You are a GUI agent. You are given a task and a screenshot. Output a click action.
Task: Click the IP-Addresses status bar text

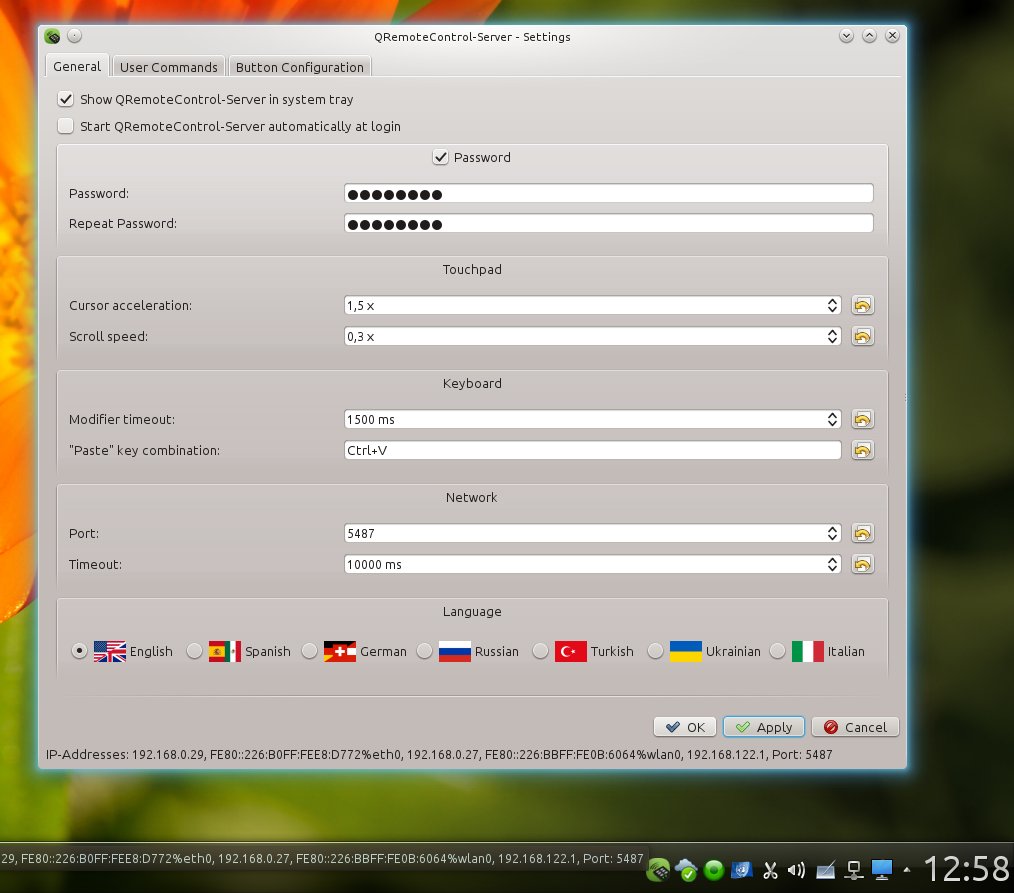pos(439,755)
